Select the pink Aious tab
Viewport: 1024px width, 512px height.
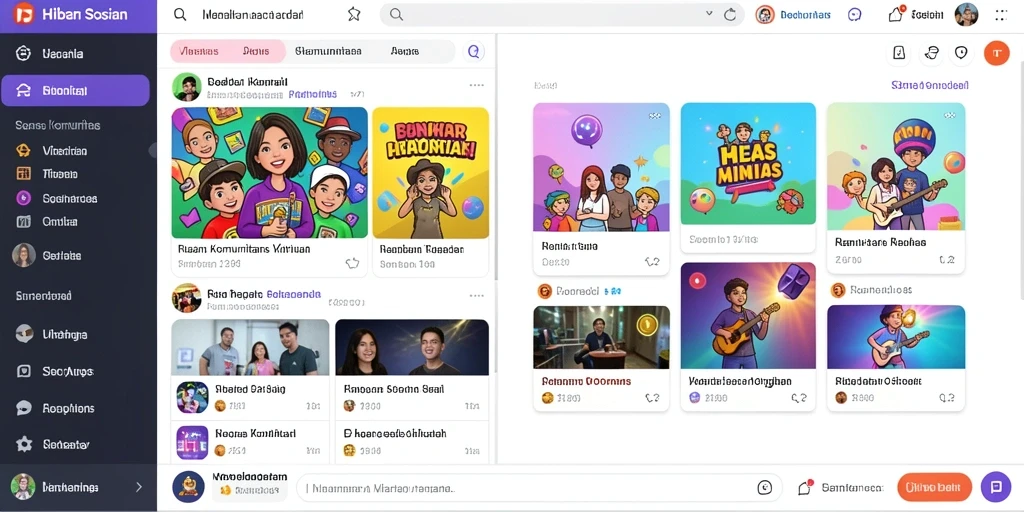(255, 51)
